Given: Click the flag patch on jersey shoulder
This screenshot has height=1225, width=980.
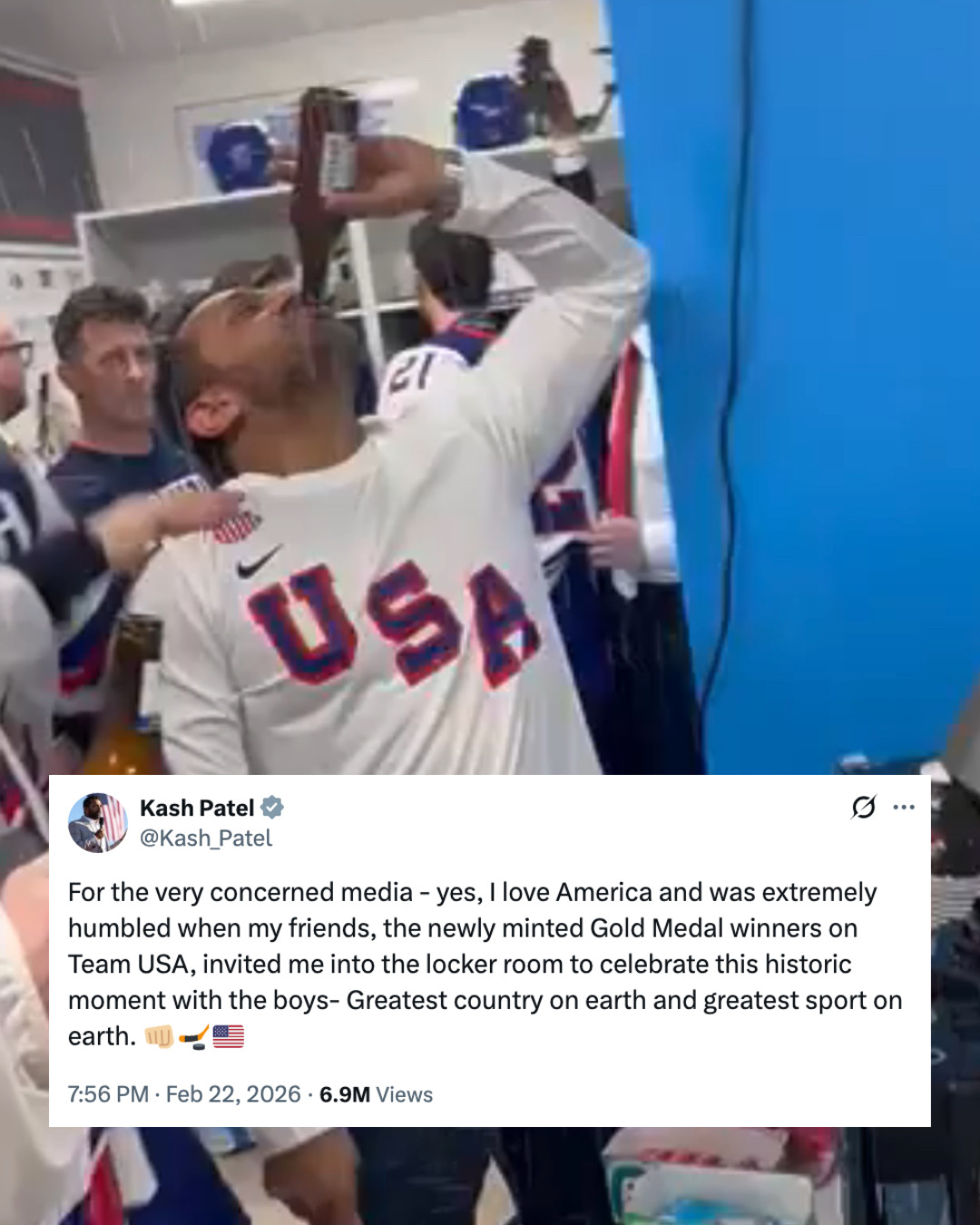Looking at the screenshot, I should click(x=238, y=525).
